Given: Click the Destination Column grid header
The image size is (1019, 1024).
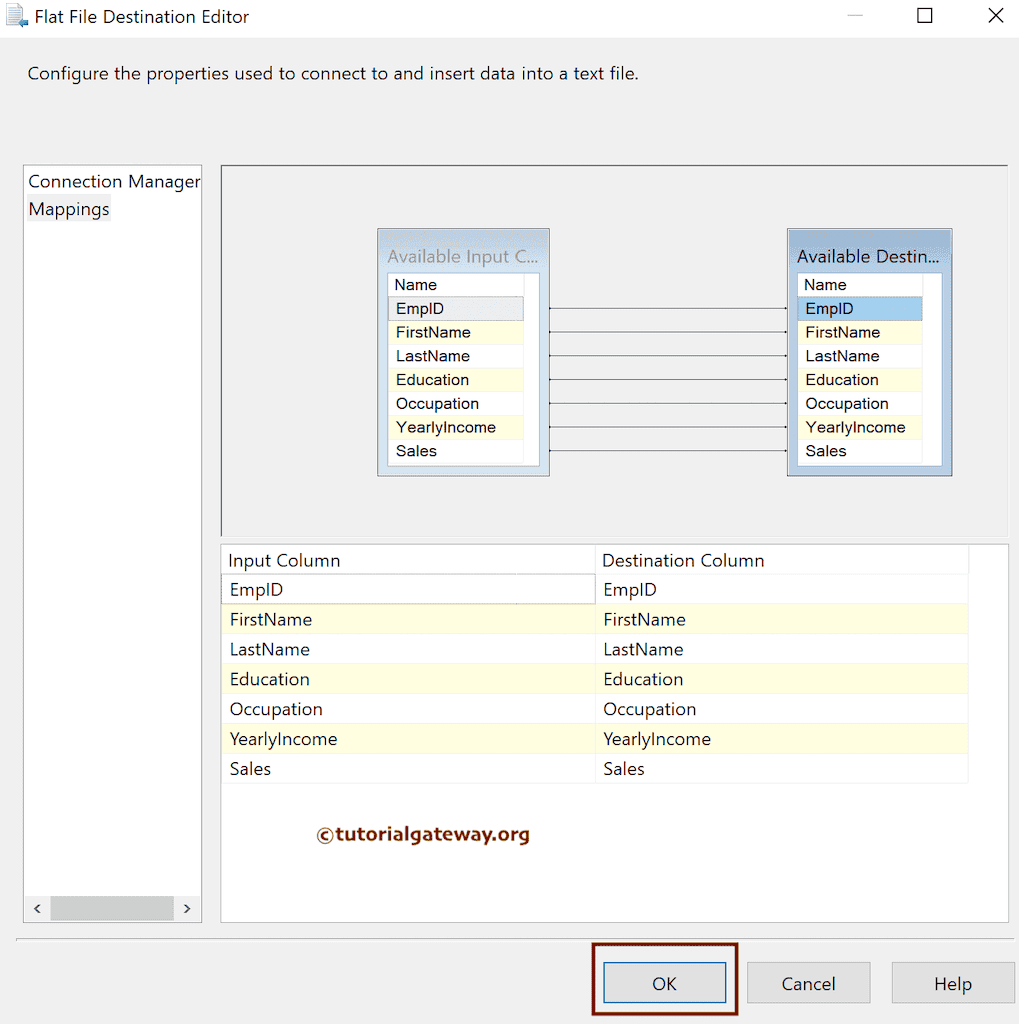Looking at the screenshot, I should [781, 561].
